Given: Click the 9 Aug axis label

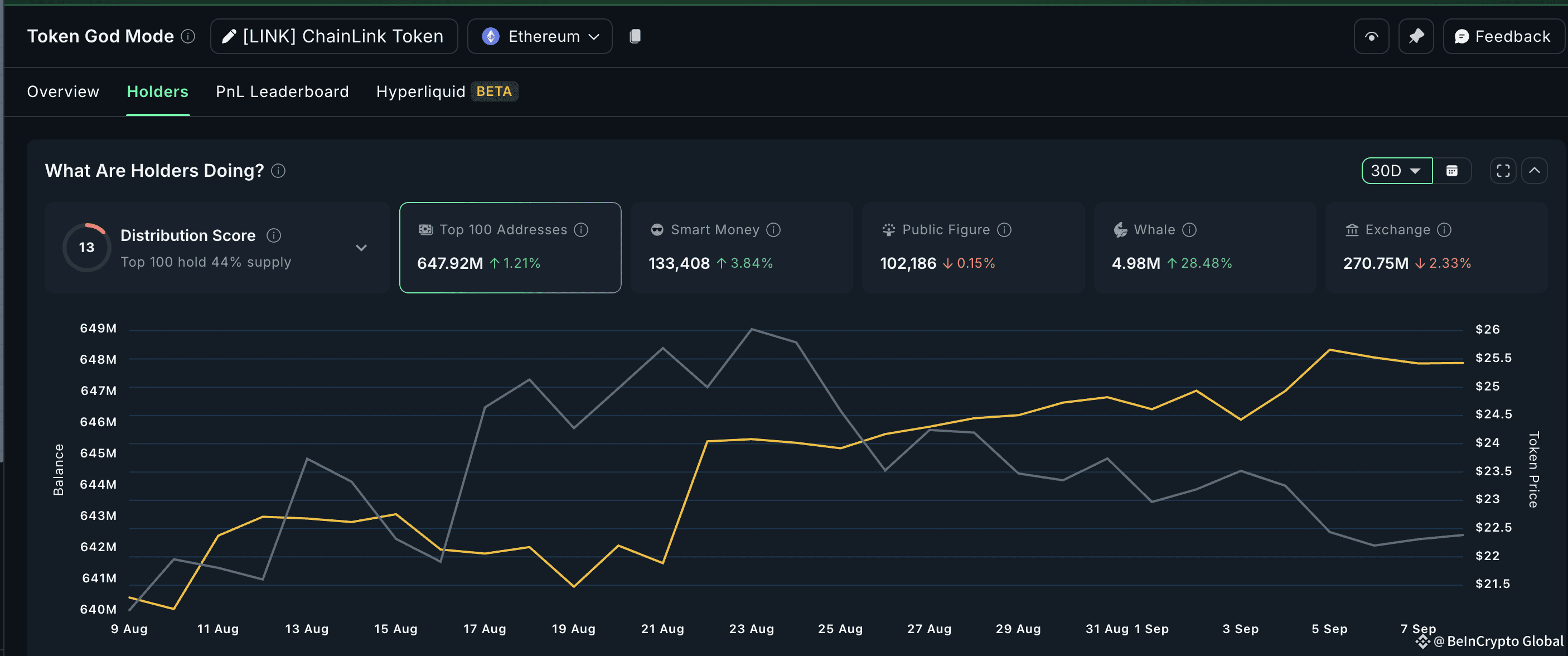Looking at the screenshot, I should pos(129,629).
